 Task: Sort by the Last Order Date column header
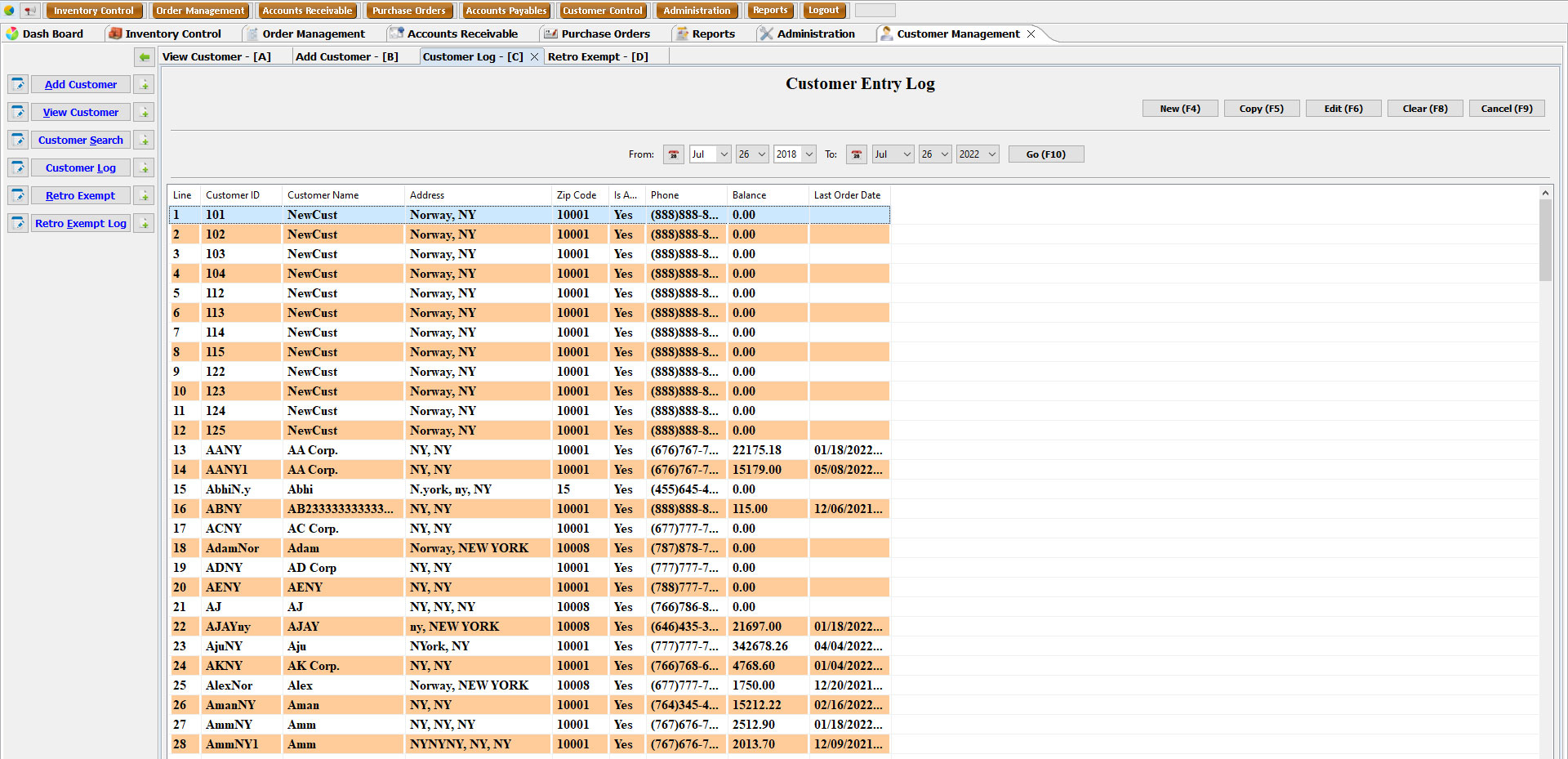849,195
